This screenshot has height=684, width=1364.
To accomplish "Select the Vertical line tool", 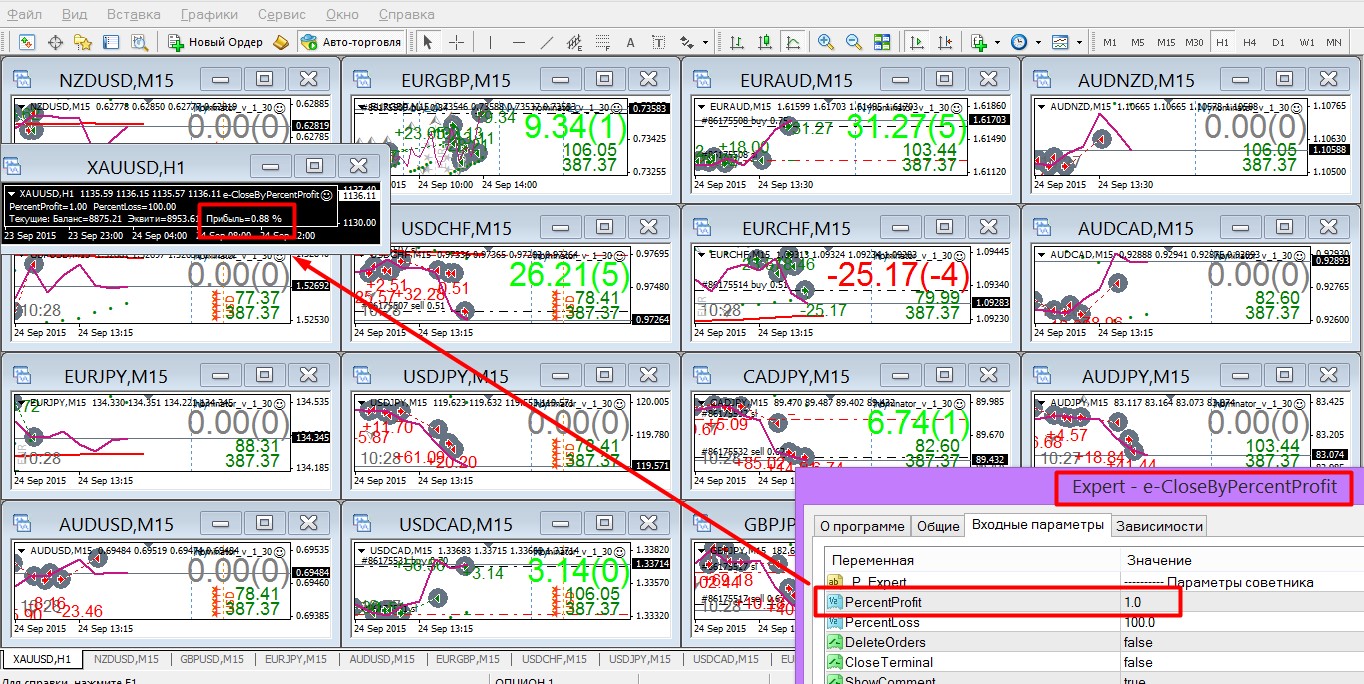I will click(490, 42).
